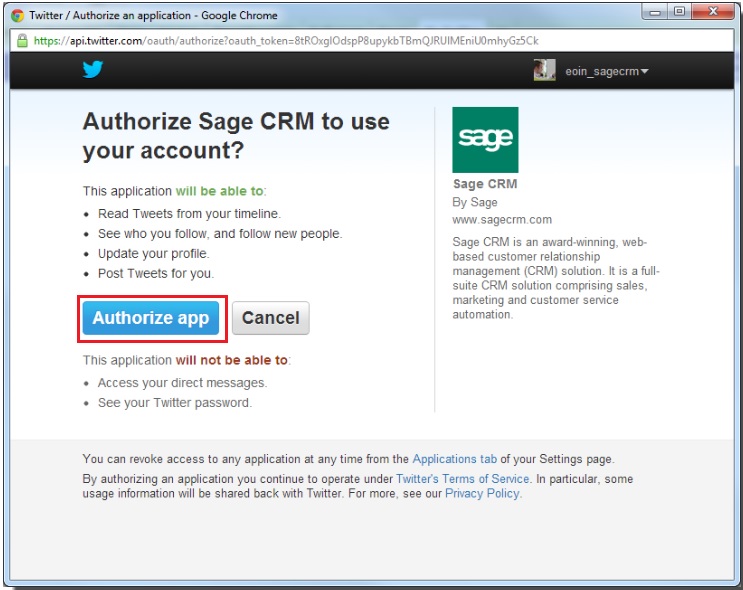Click the window title bar text
Screen dimensions: 743x590
(154, 15)
